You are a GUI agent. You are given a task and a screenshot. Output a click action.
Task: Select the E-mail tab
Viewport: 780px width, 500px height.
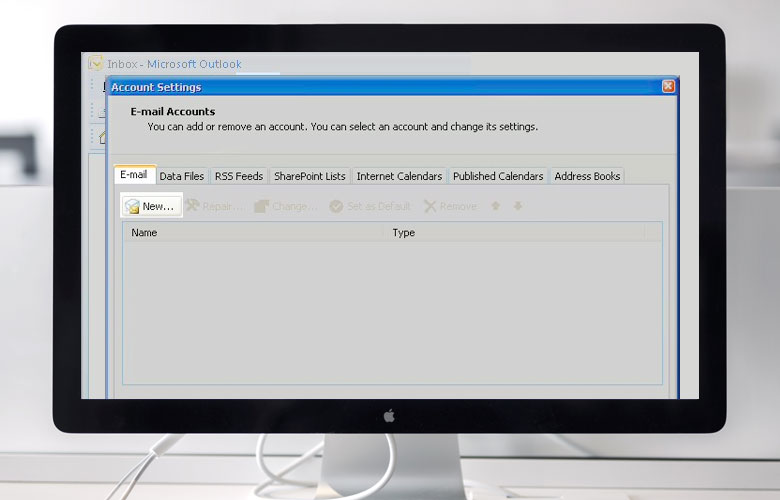click(x=134, y=175)
